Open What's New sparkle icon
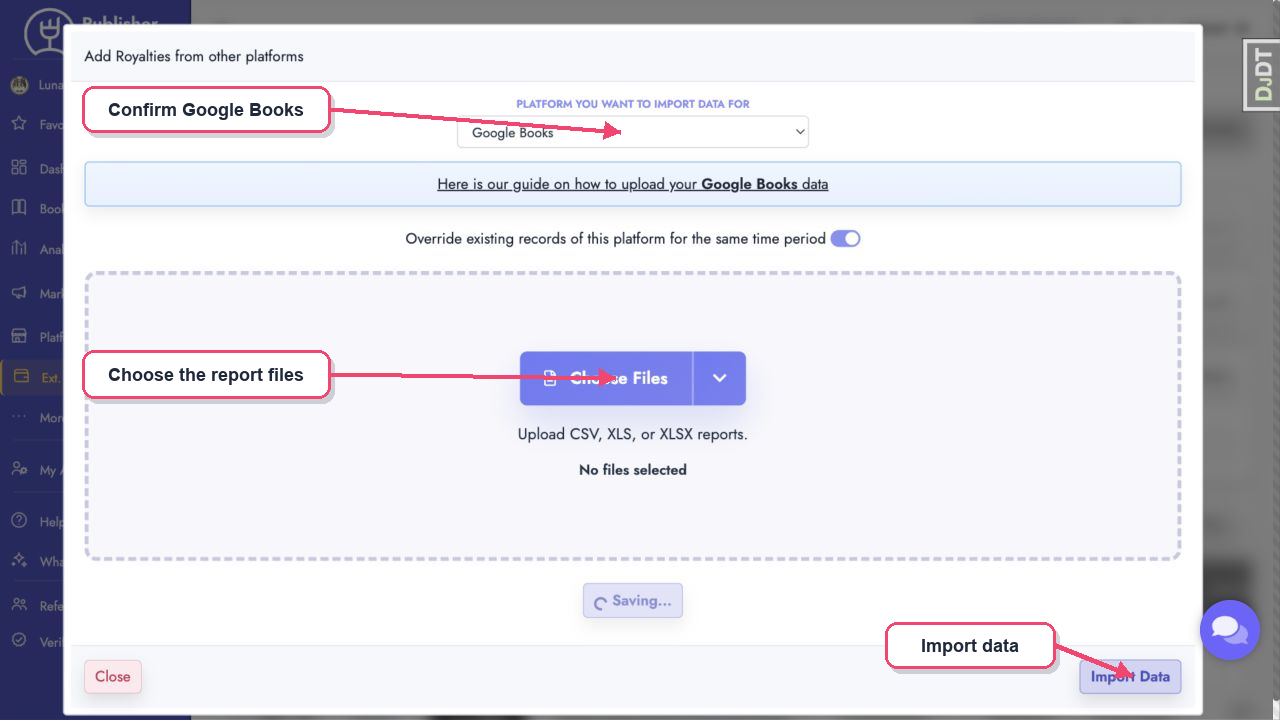1280x720 pixels. pyautogui.click(x=19, y=561)
